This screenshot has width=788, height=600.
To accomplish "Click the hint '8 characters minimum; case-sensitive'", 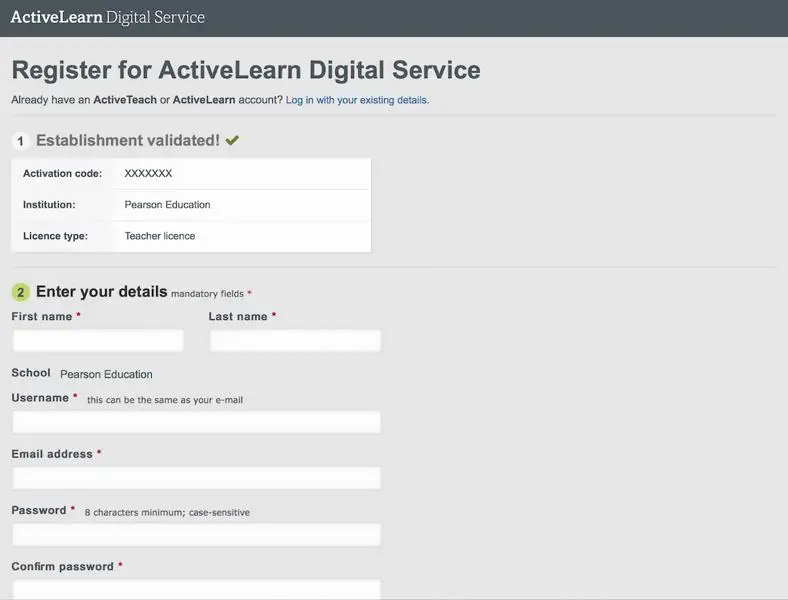I will click(167, 513).
